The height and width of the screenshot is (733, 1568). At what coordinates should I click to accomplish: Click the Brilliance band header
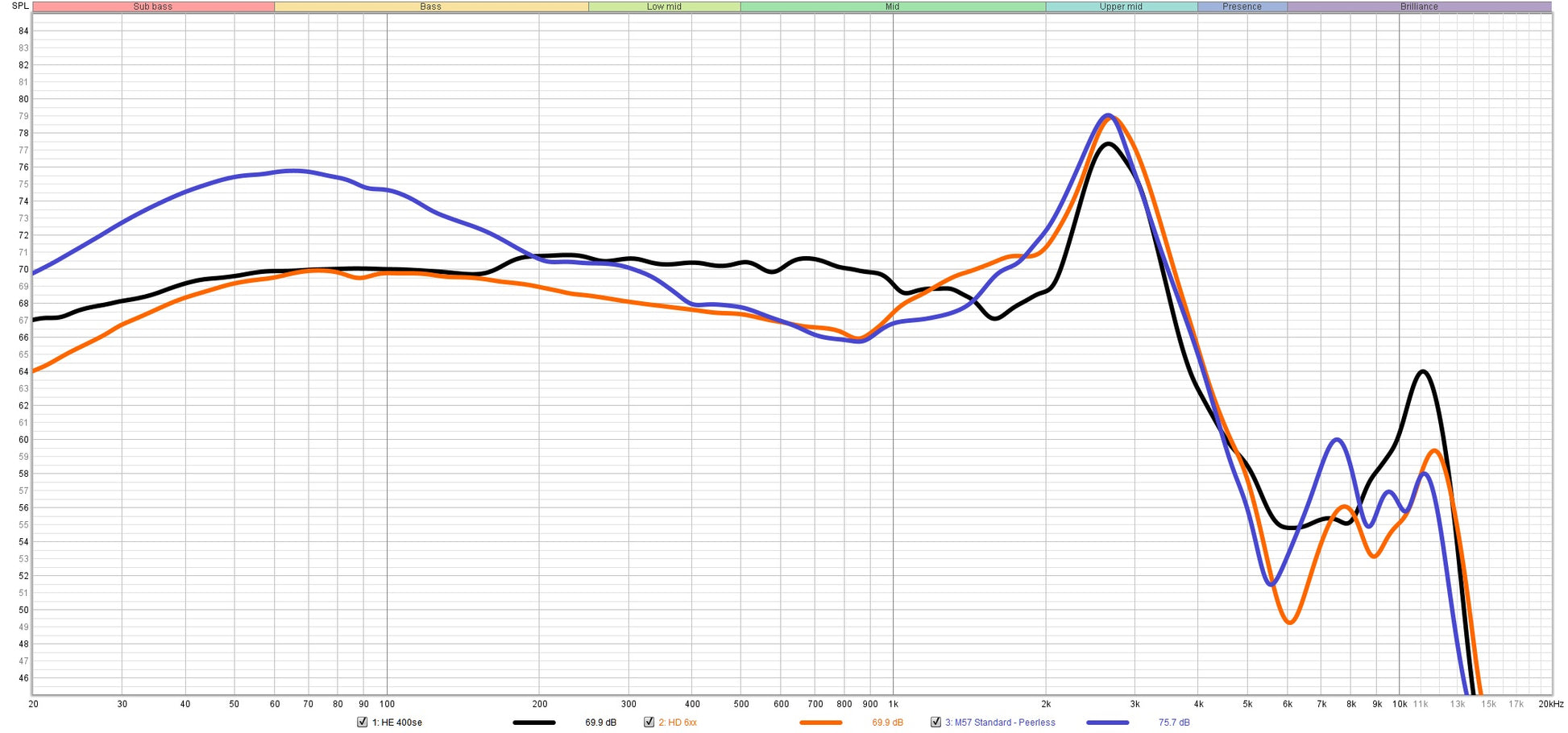[1419, 6]
